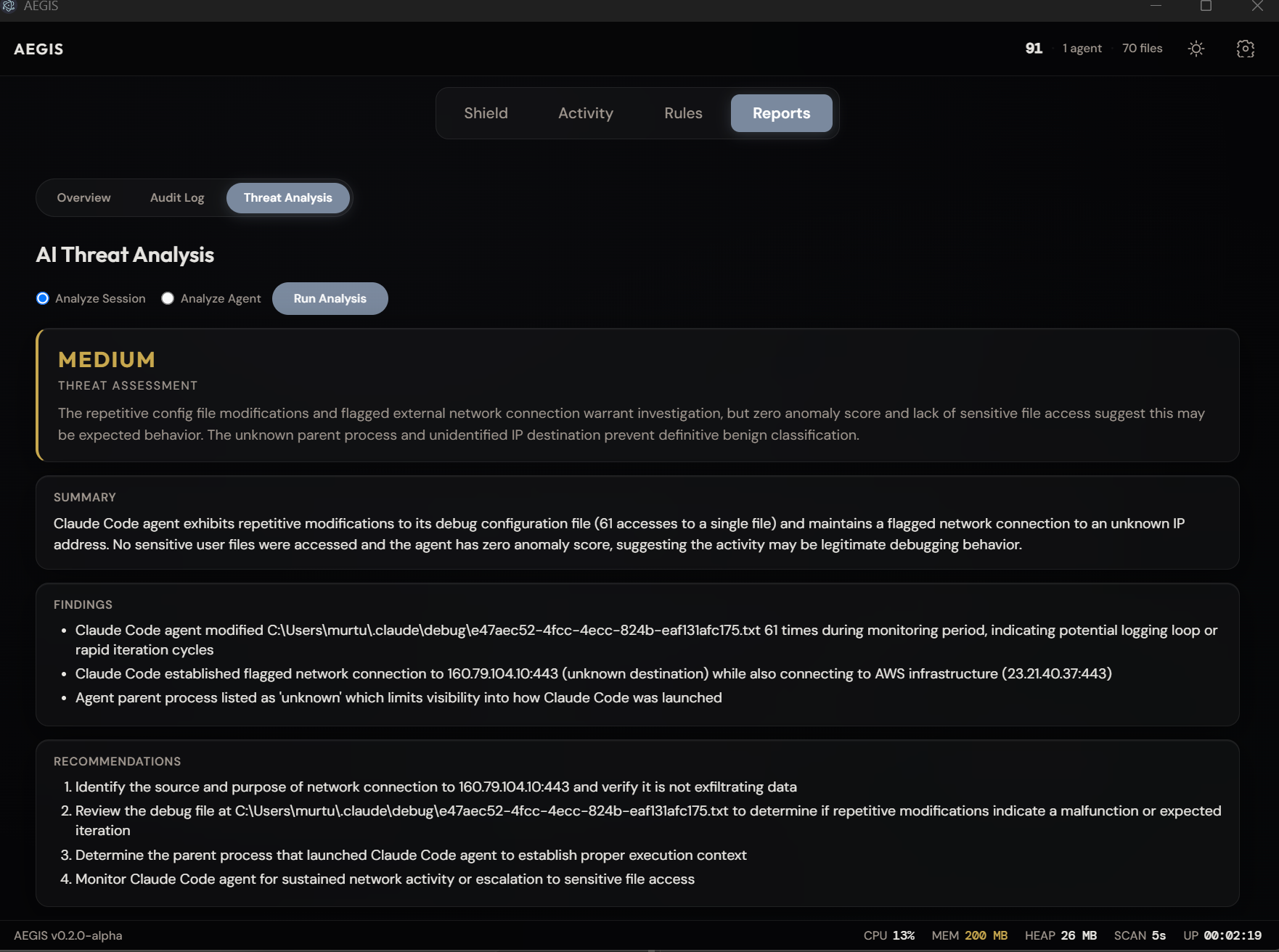Select the Reports tab
Viewport: 1279px width, 952px height.
[782, 113]
